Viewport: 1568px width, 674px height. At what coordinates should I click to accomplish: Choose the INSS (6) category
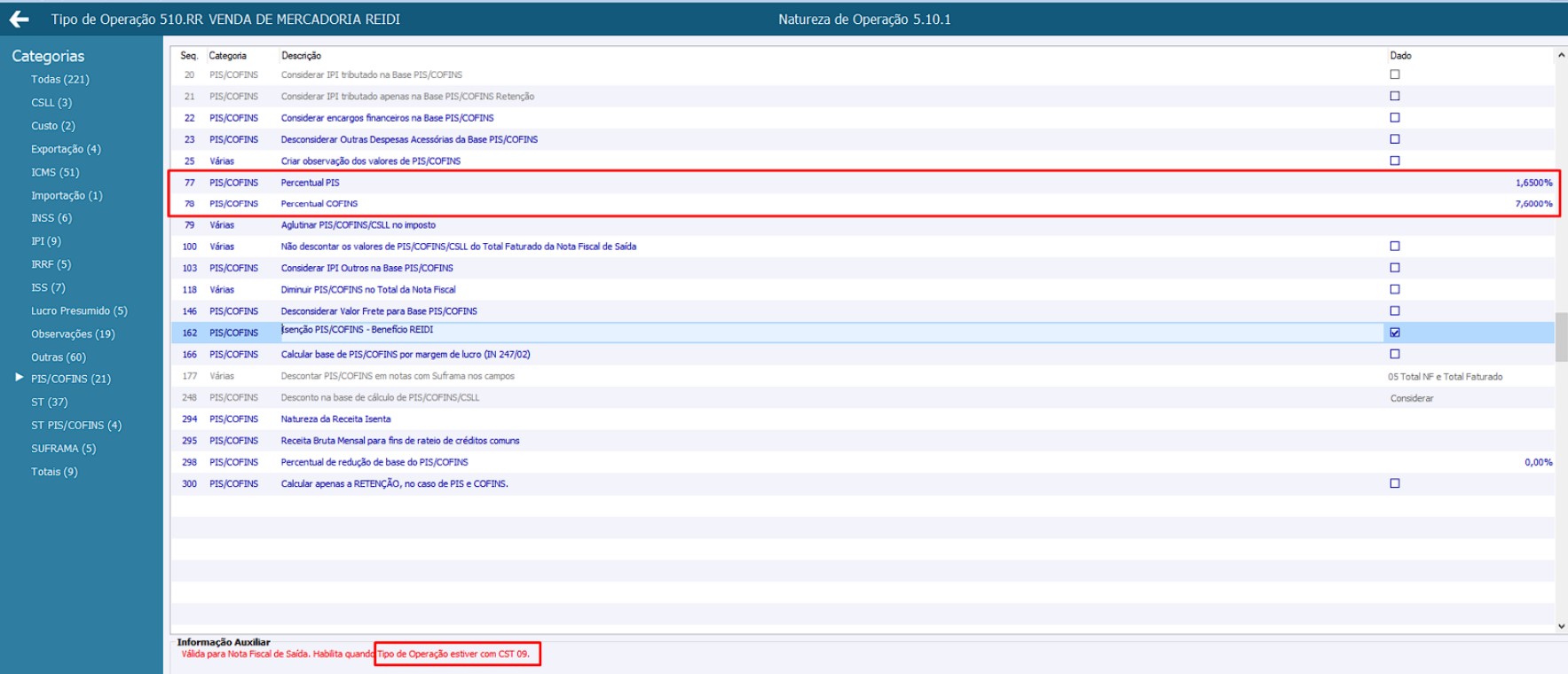coord(51,218)
